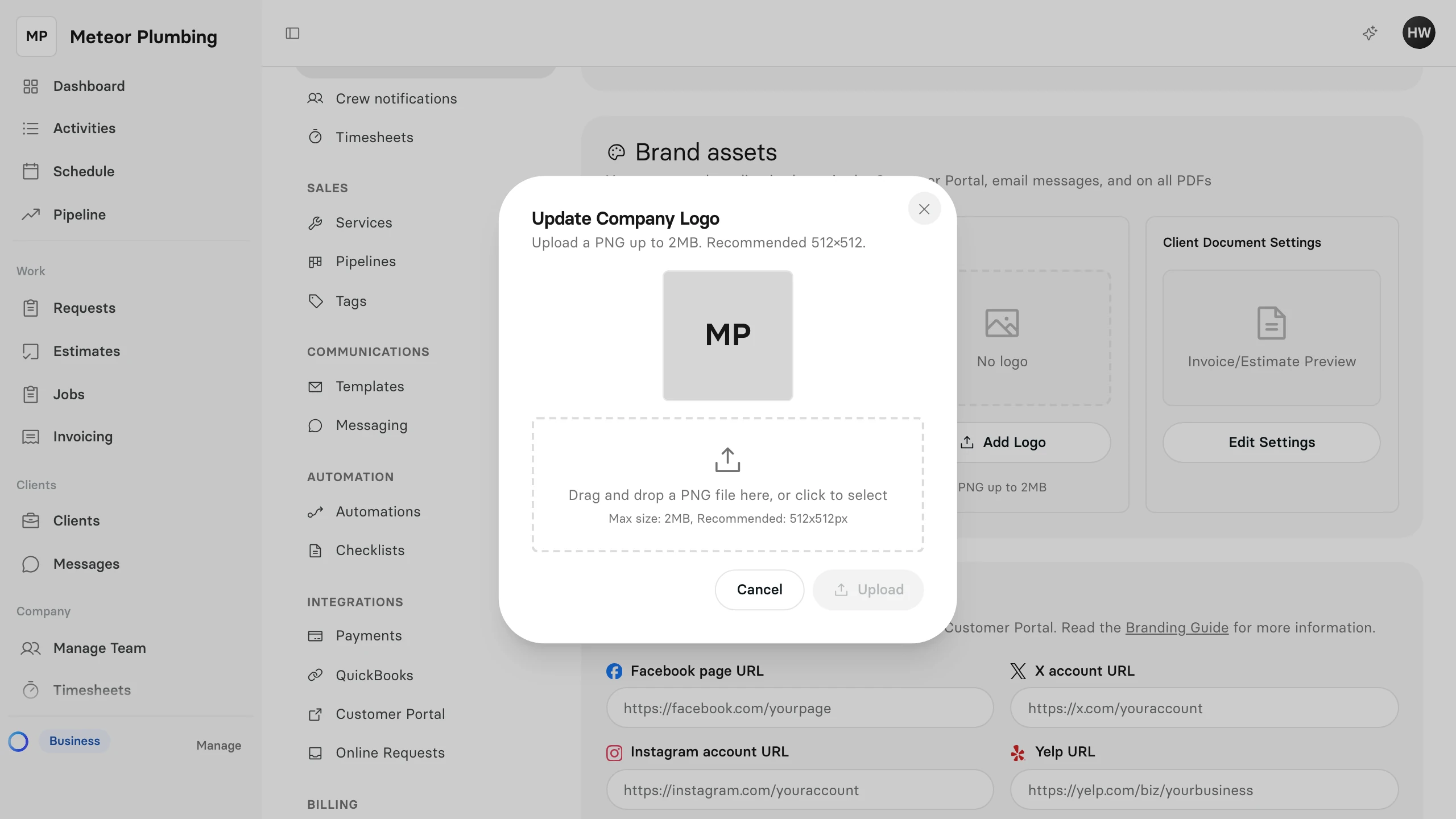
Task: Click the Manage plan link
Action: click(218, 745)
